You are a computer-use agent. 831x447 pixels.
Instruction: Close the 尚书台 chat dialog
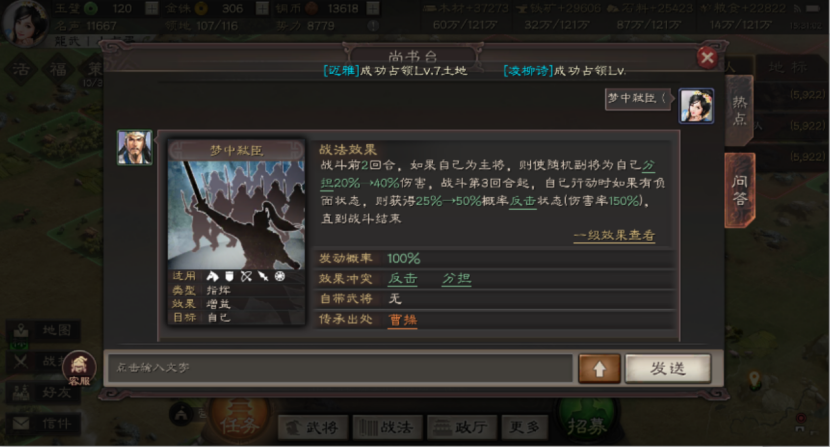coord(707,57)
